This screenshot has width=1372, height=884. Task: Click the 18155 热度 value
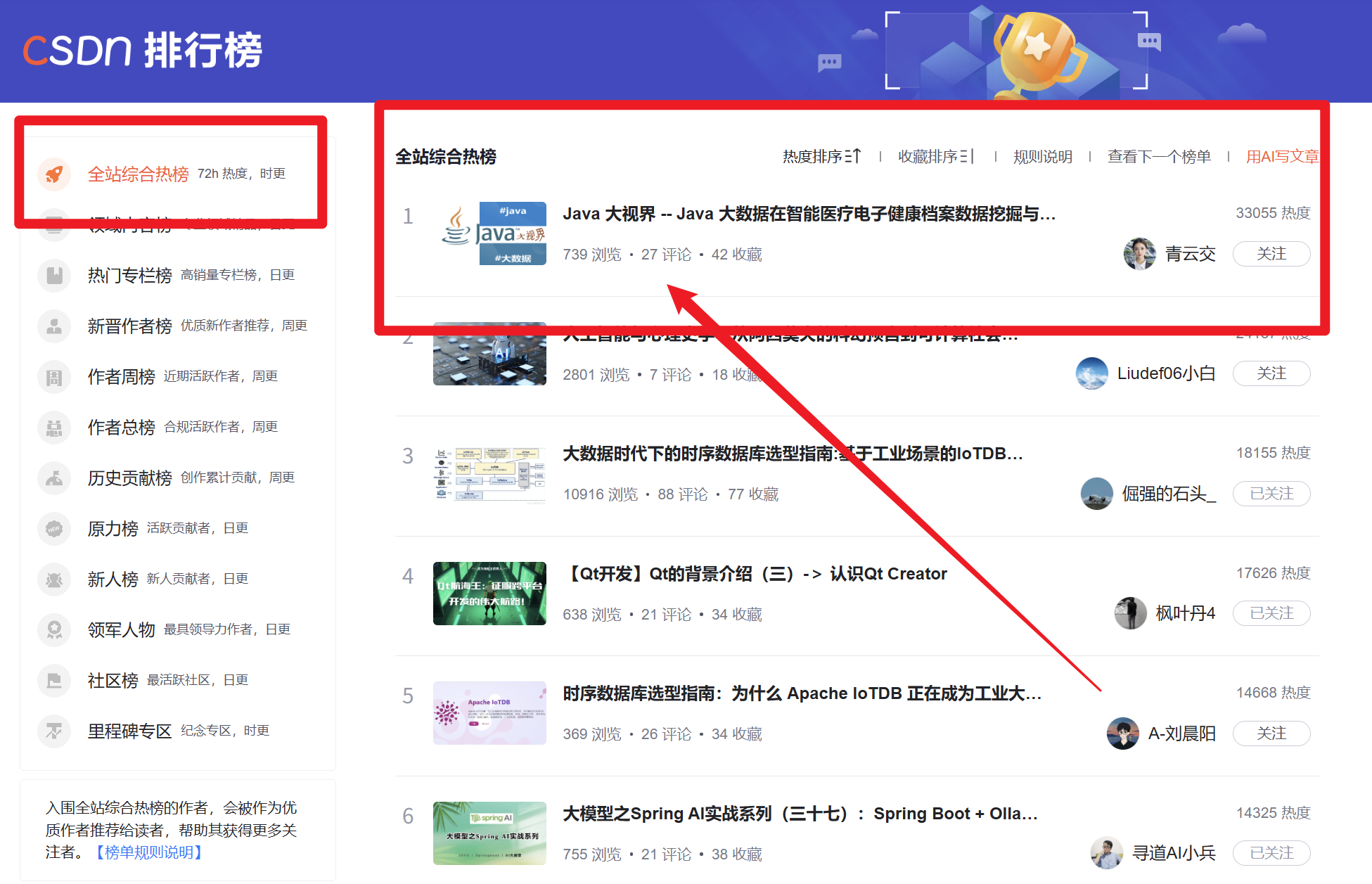pos(1274,453)
